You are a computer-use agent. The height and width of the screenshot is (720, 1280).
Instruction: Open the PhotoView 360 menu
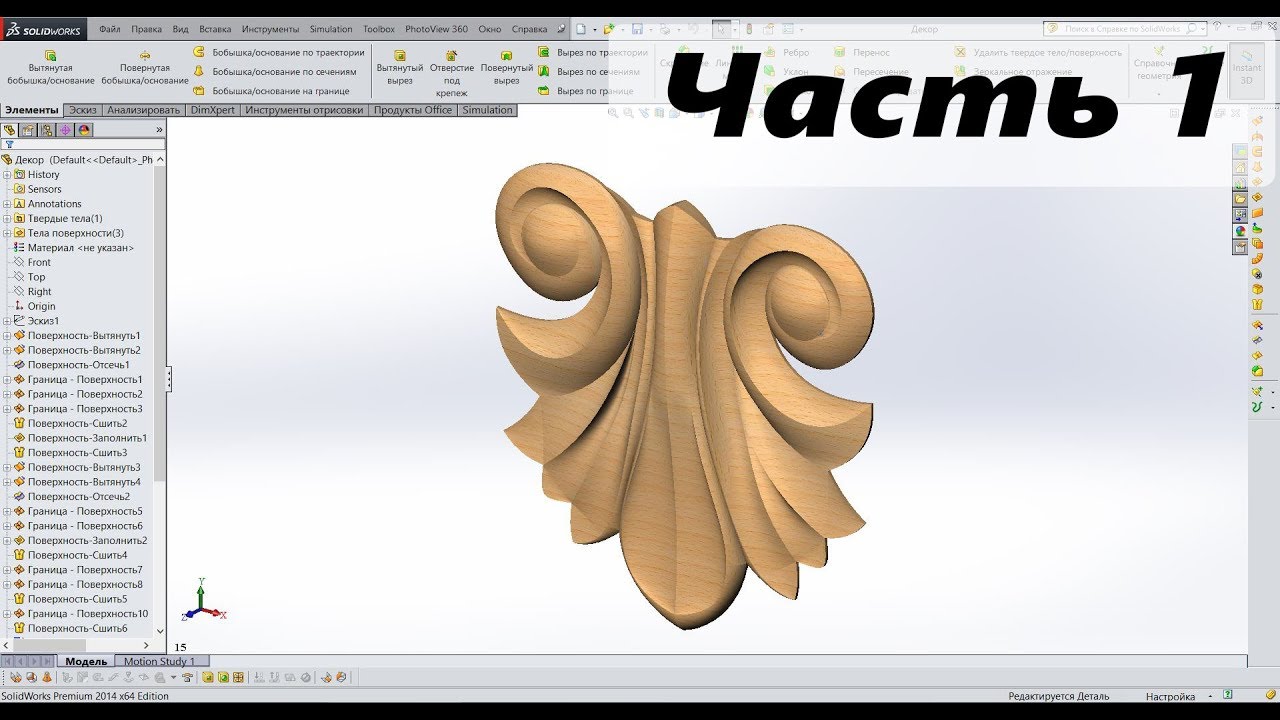click(x=436, y=30)
